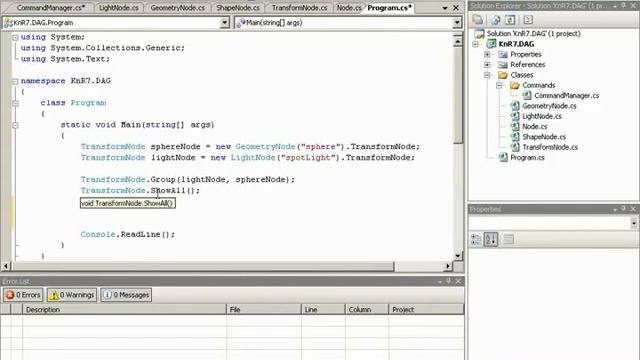This screenshot has height=360, width=640.
Task: Collapse the Main method block
Action: tap(15, 125)
